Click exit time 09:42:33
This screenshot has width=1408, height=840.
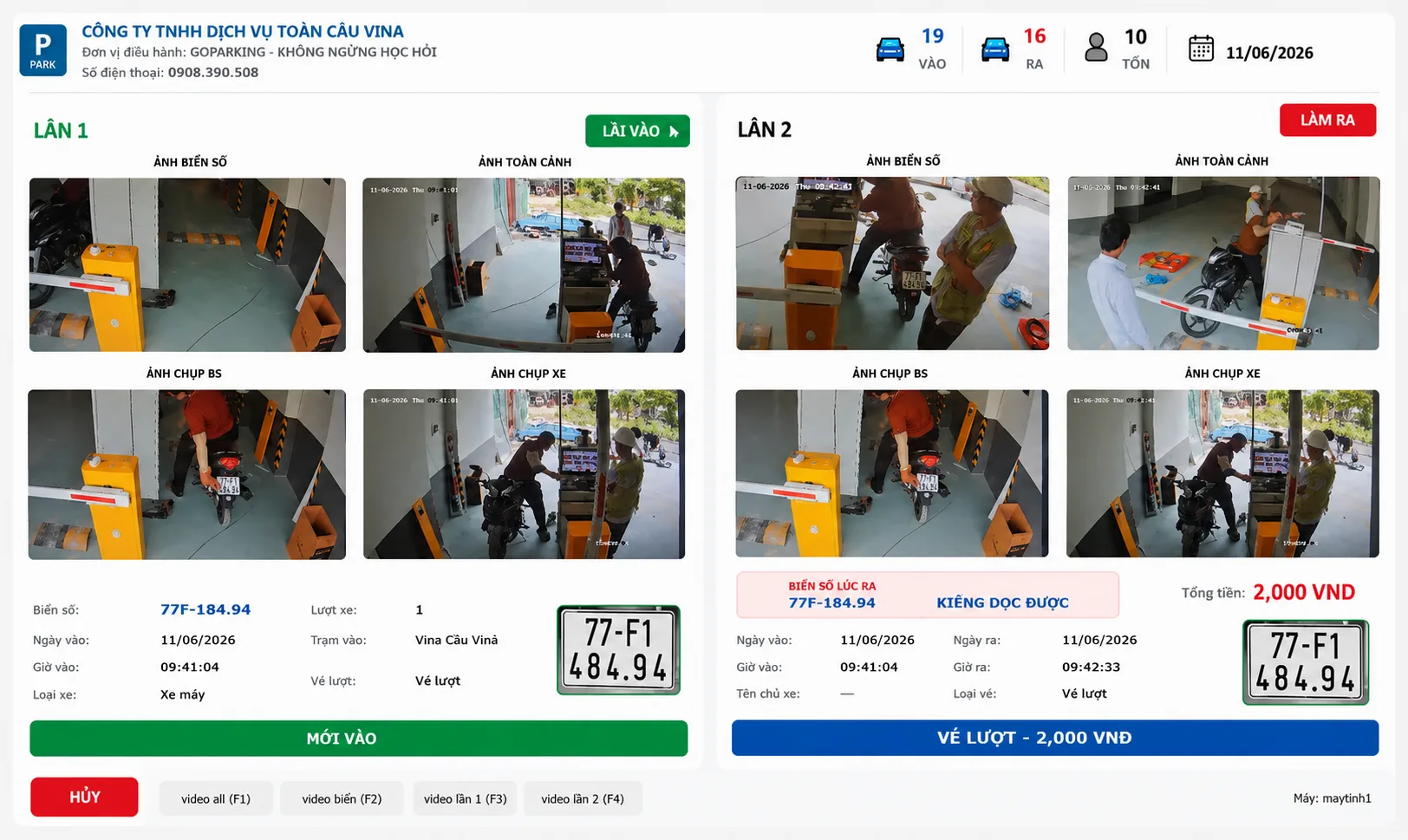pyautogui.click(x=1091, y=667)
